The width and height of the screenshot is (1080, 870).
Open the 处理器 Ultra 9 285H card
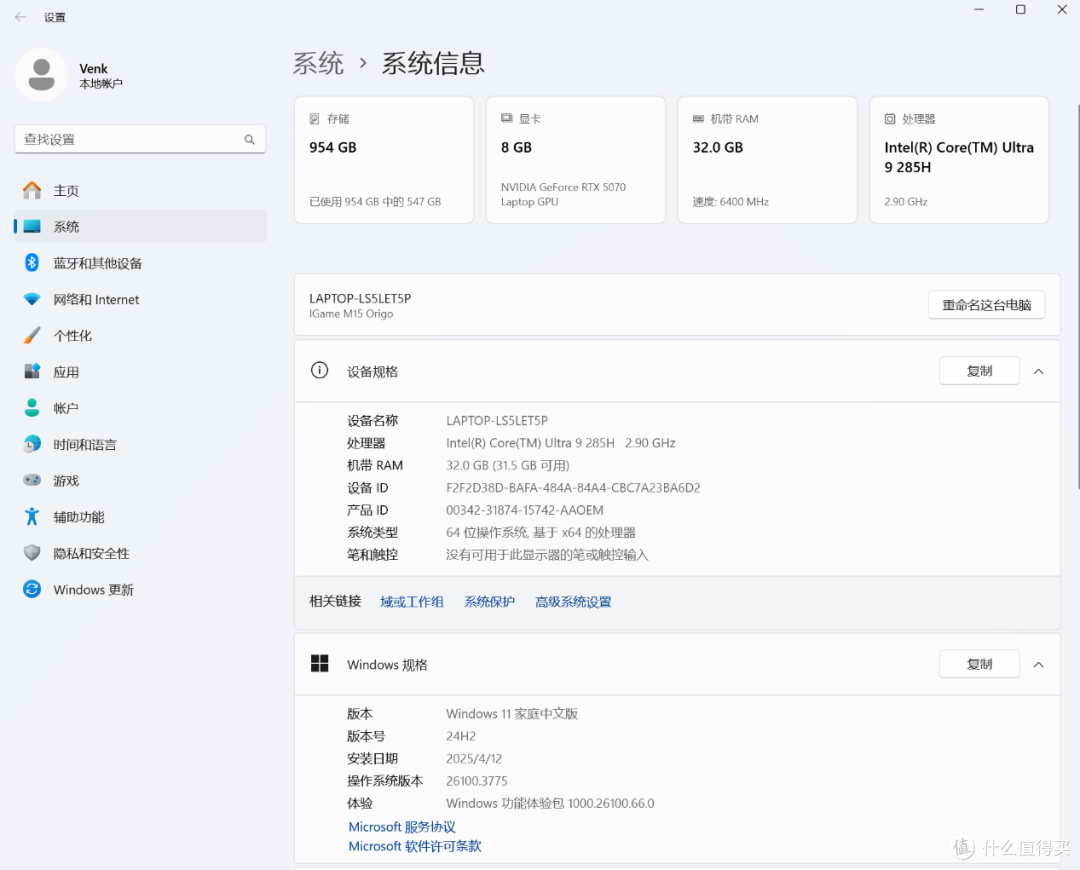tap(959, 160)
